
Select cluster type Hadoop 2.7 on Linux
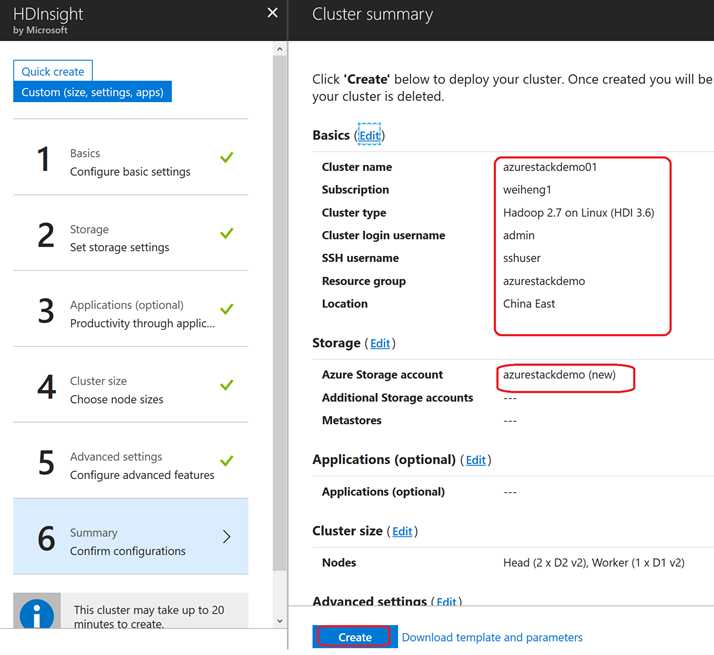pyautogui.click(x=578, y=213)
